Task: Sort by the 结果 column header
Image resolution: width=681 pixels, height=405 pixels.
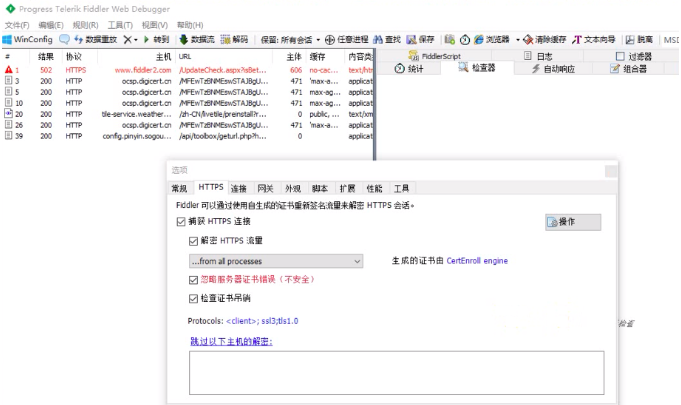Action: 46,56
